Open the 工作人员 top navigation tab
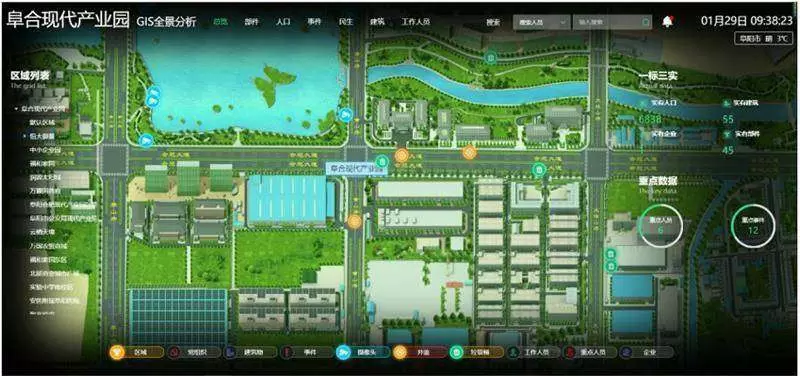Viewport: 800px width, 376px height. pos(415,22)
